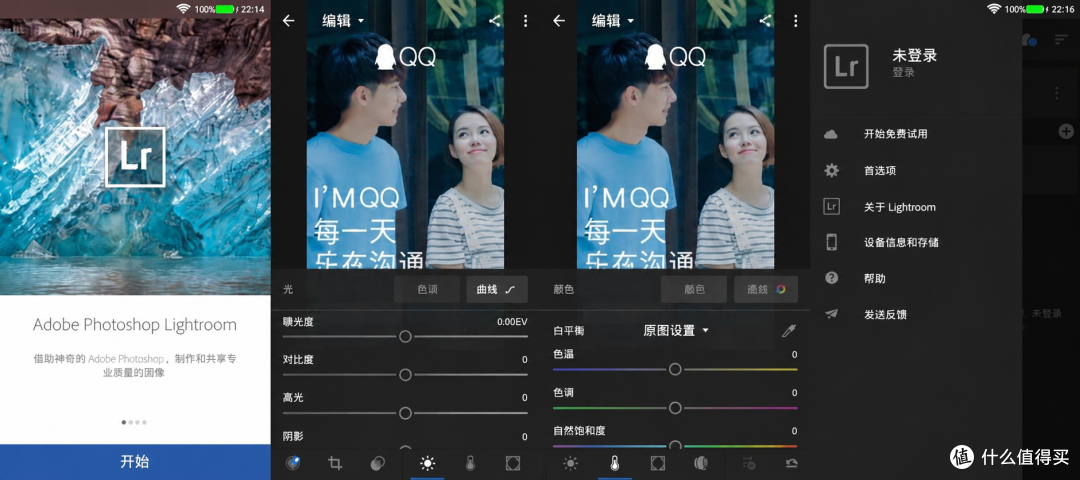Share the photo from the 光 edit screen
Screen dimensions: 1080x480
(495, 21)
